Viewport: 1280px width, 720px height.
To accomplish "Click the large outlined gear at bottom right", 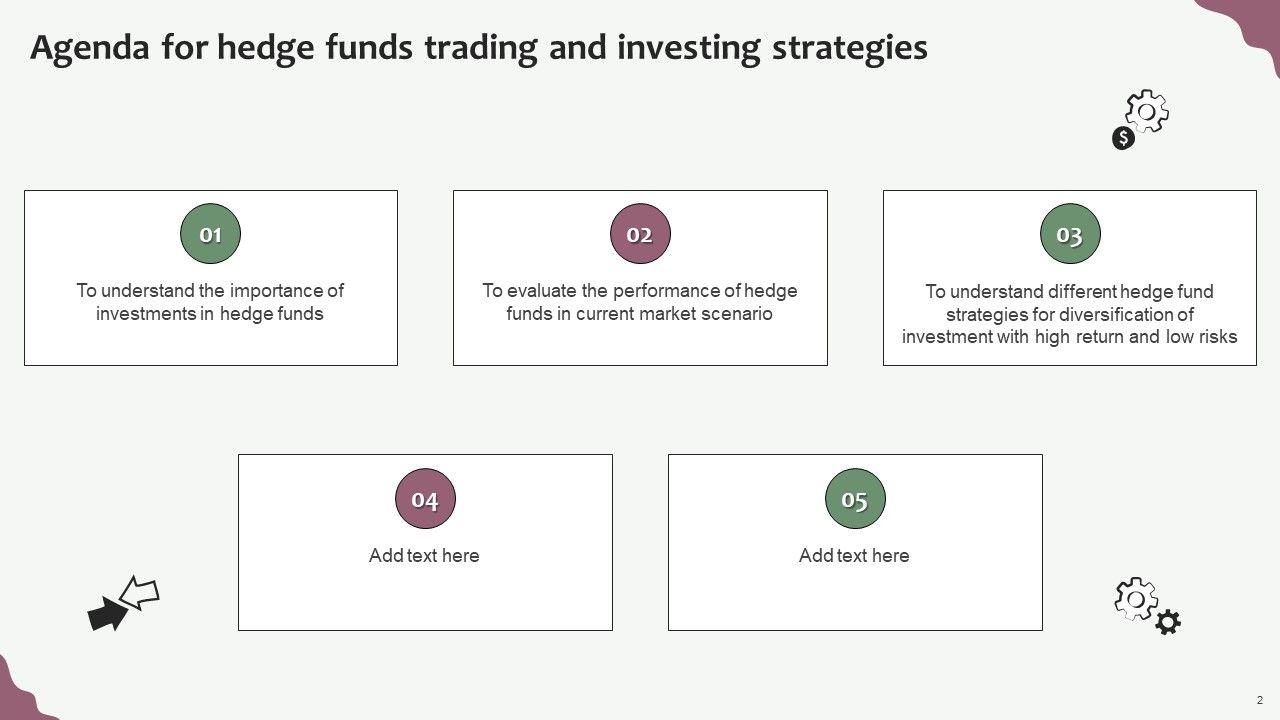I will [1136, 598].
